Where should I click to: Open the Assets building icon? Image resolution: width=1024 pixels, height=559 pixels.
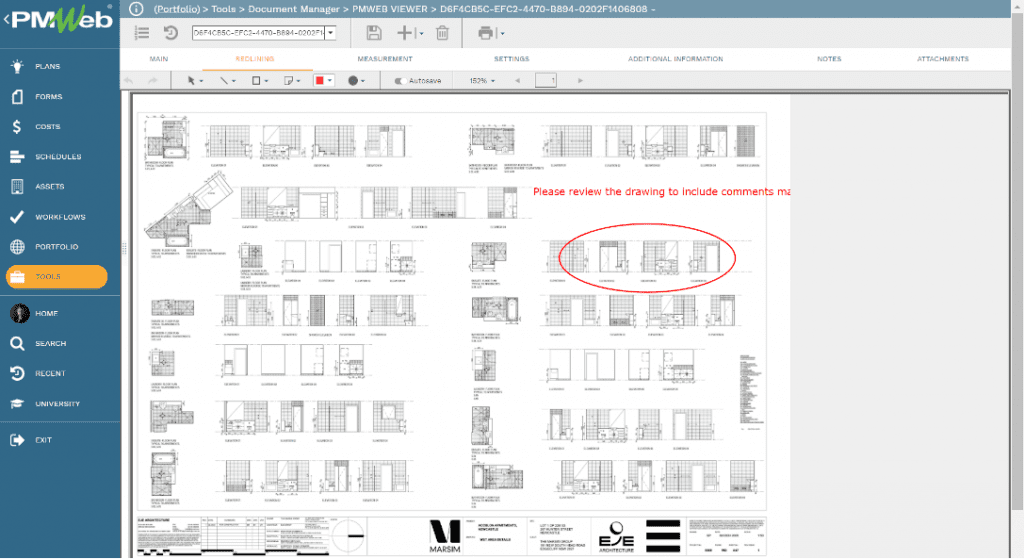18,186
